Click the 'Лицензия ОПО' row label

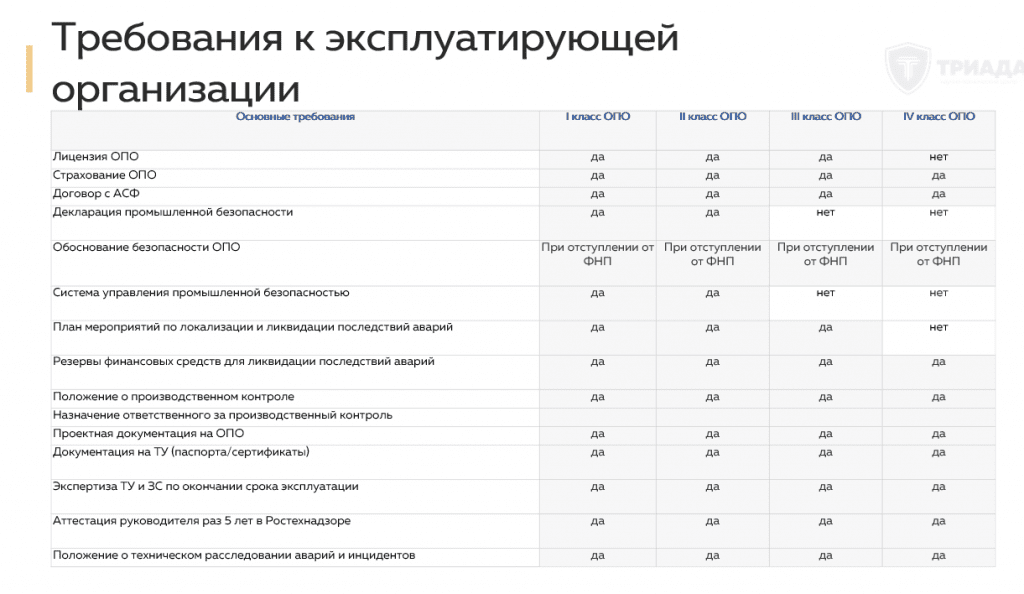(95, 157)
